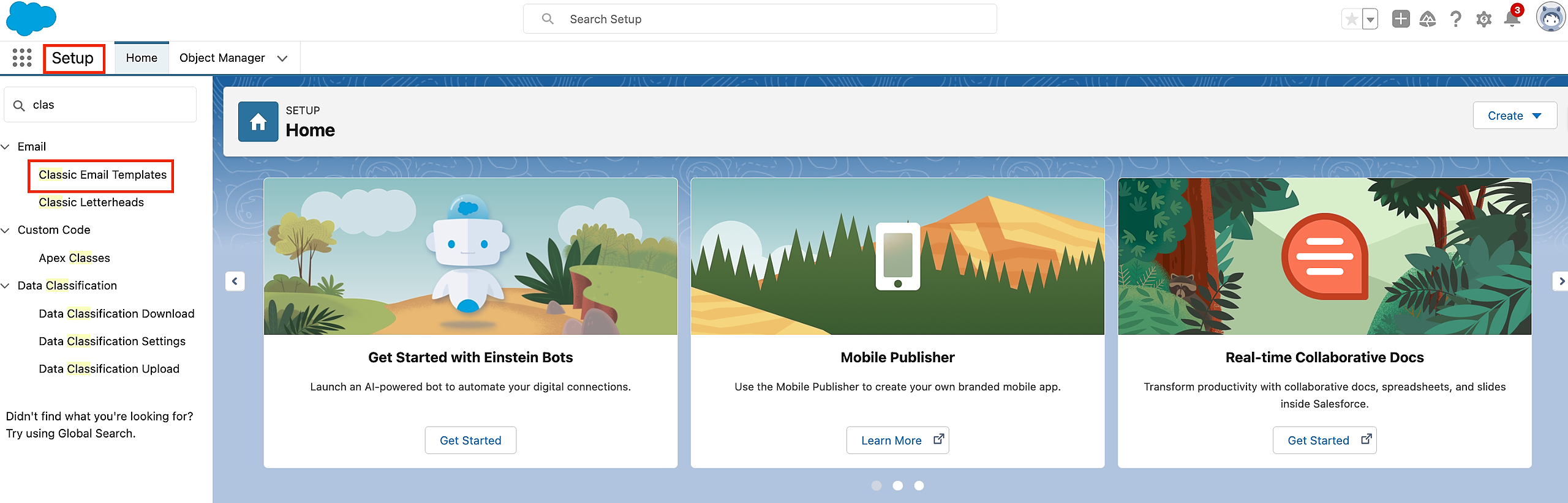Image resolution: width=1568 pixels, height=503 pixels.
Task: View Notifications bell icon
Action: coord(1512,18)
